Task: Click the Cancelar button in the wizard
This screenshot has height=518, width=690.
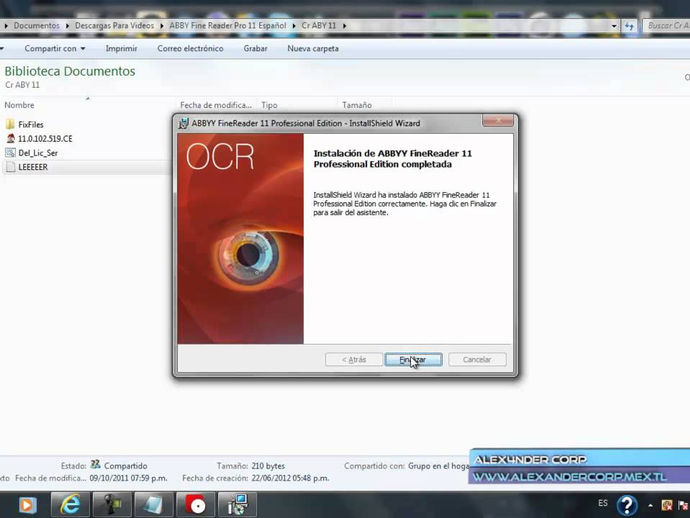Action: click(x=477, y=360)
